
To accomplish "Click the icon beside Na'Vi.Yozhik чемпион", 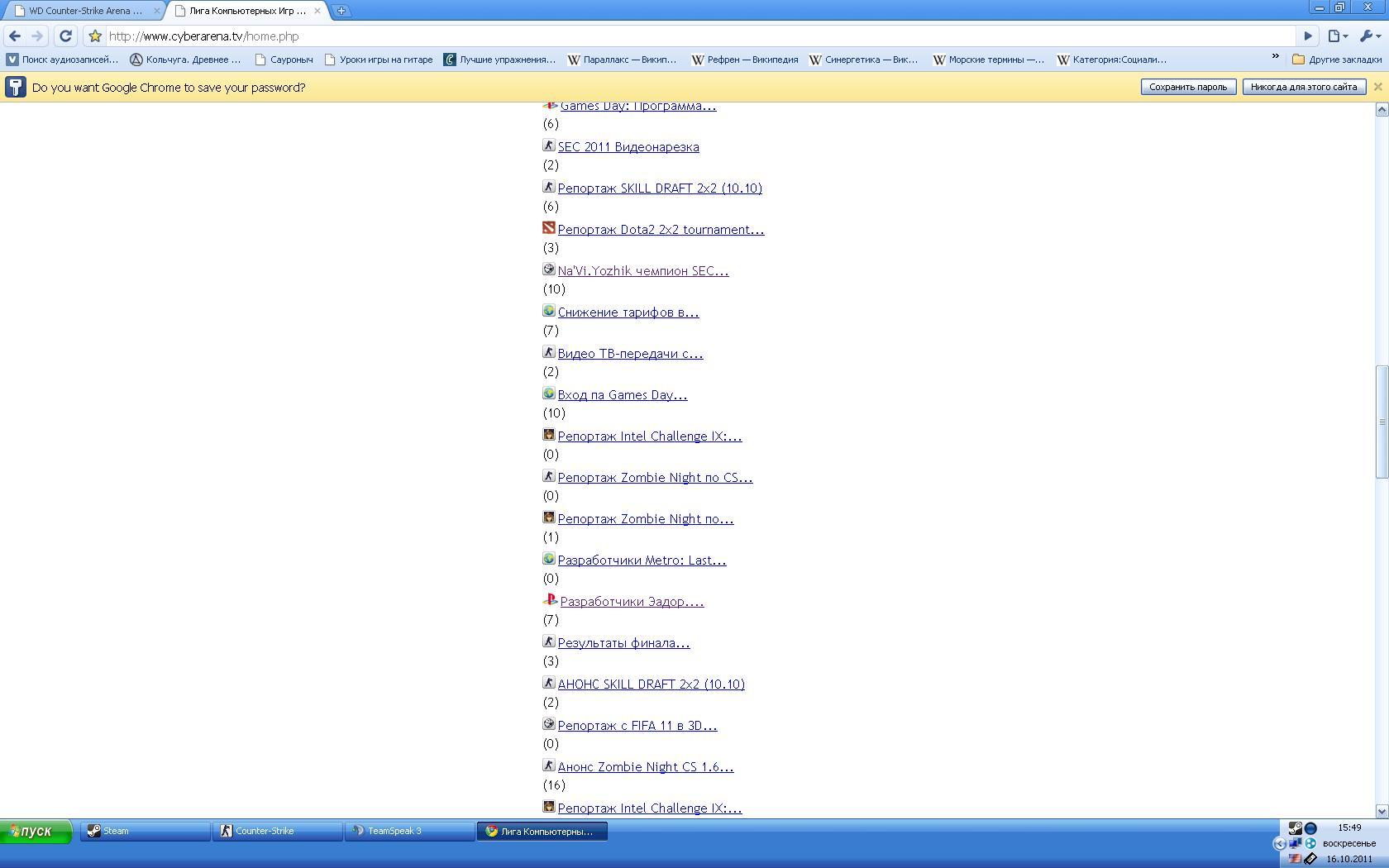I will coord(549,269).
